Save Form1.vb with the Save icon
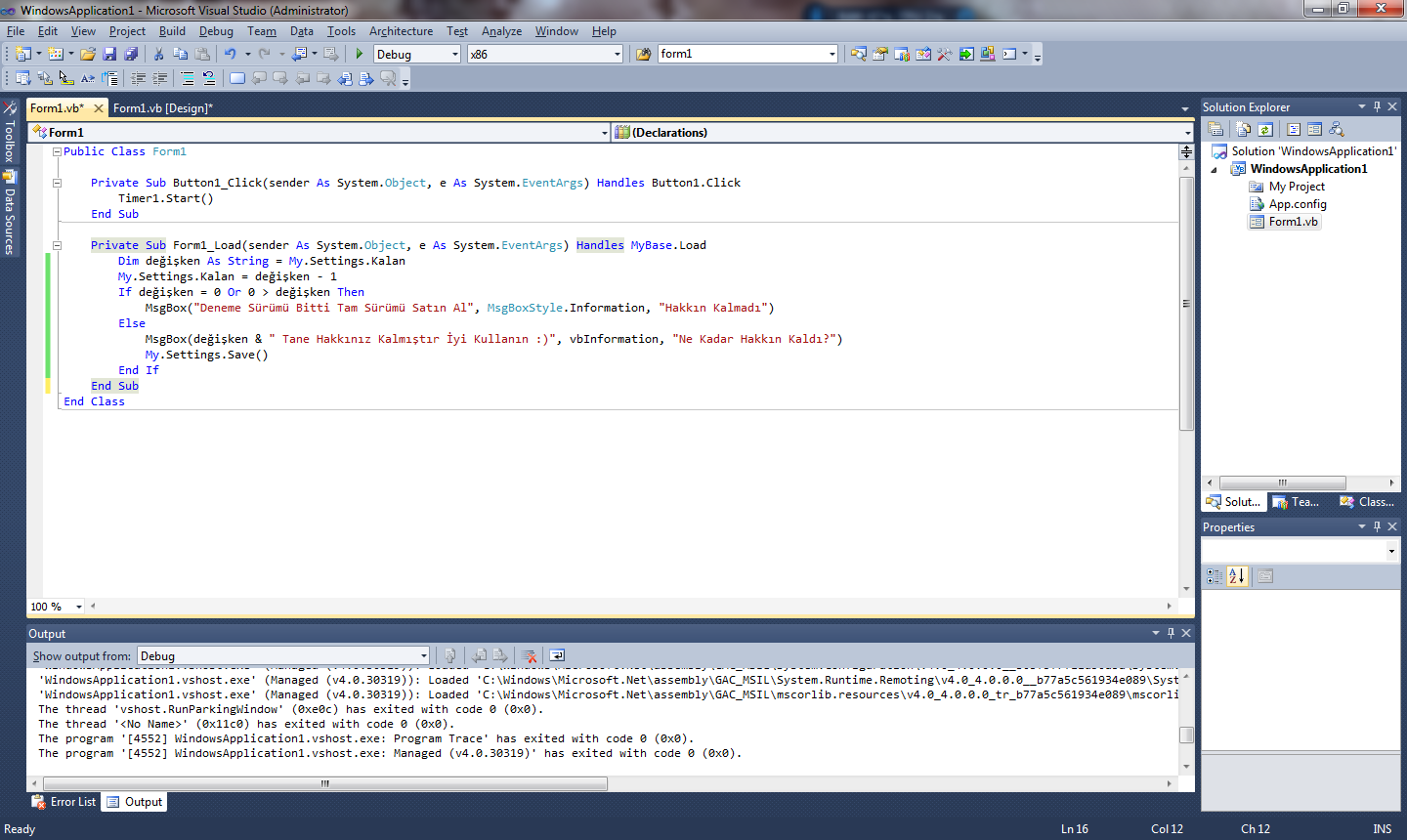 109,54
